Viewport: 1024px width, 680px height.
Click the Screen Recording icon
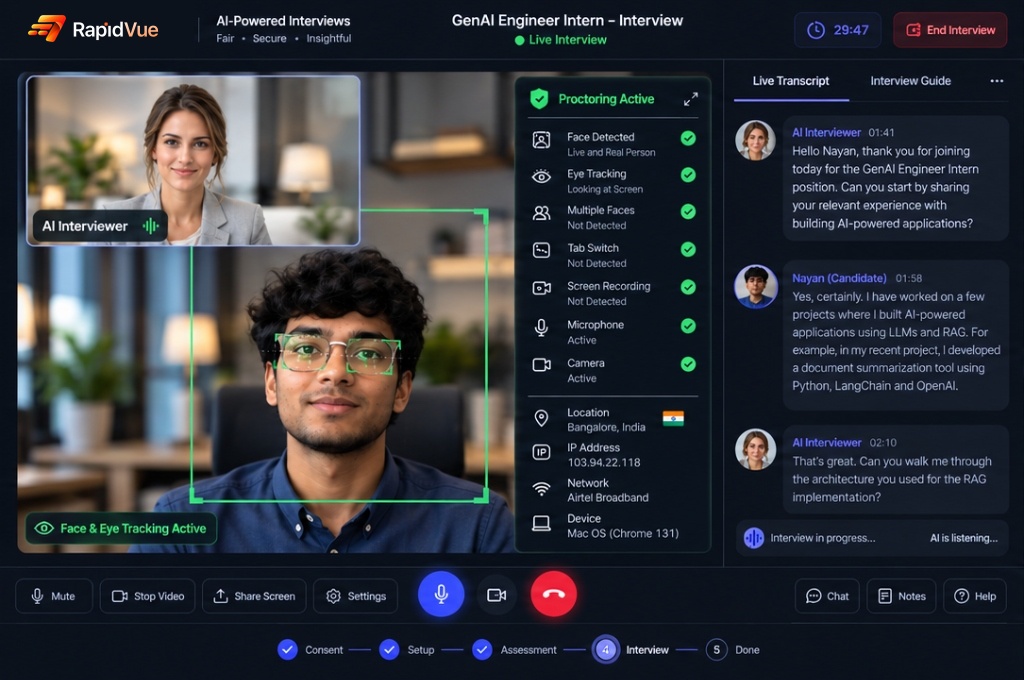pos(541,288)
